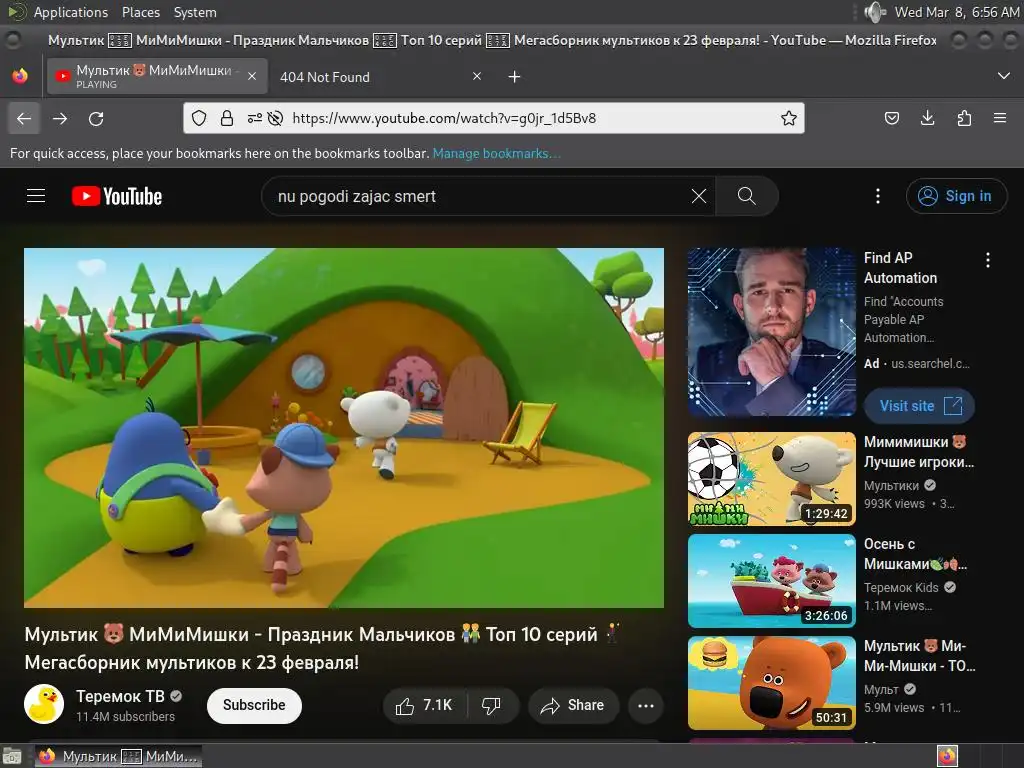Image resolution: width=1024 pixels, height=768 pixels.
Task: Open Firefox downloads panel
Action: [x=927, y=118]
